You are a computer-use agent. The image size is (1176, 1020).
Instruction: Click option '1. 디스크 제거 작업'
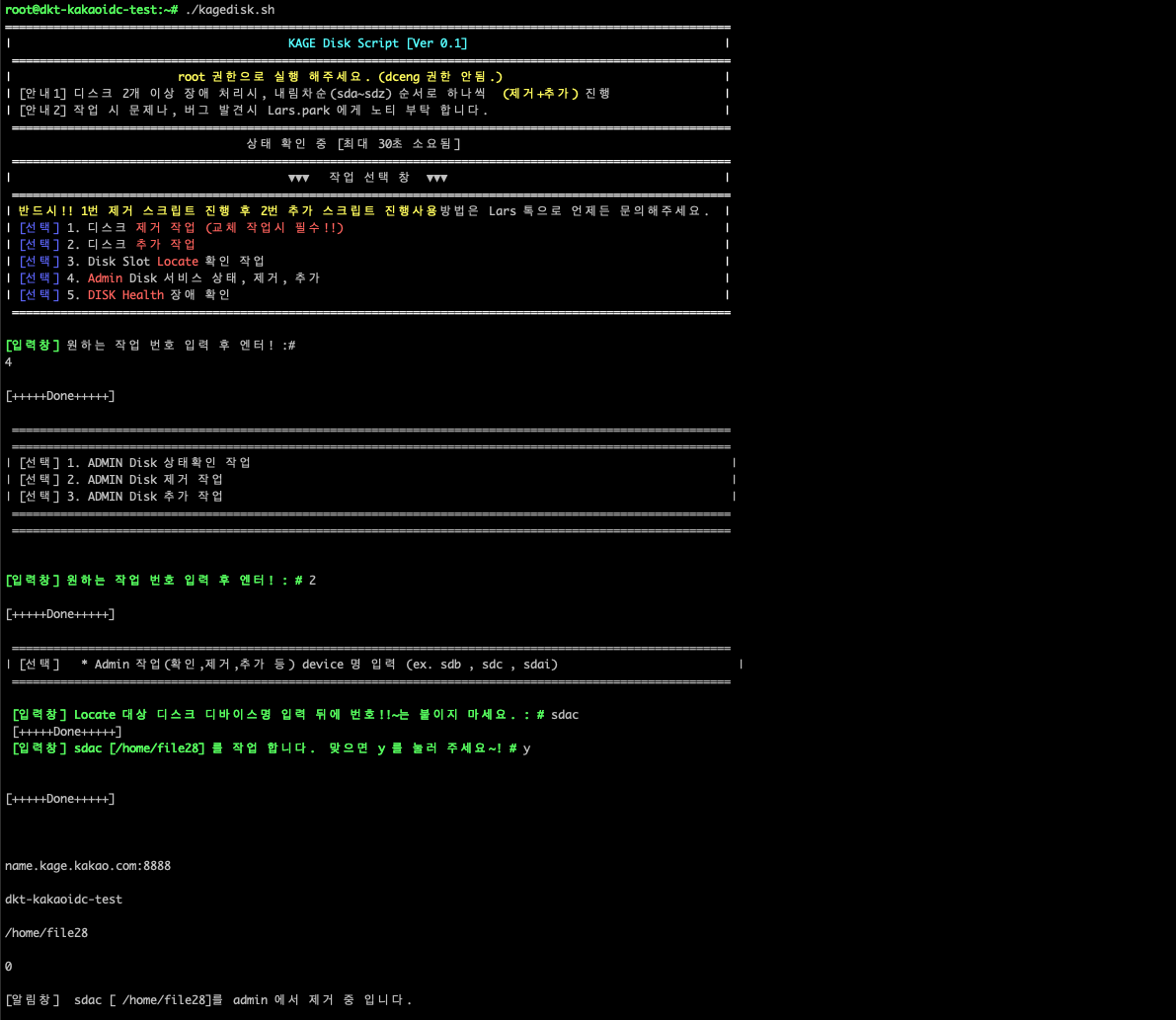pyautogui.click(x=182, y=228)
